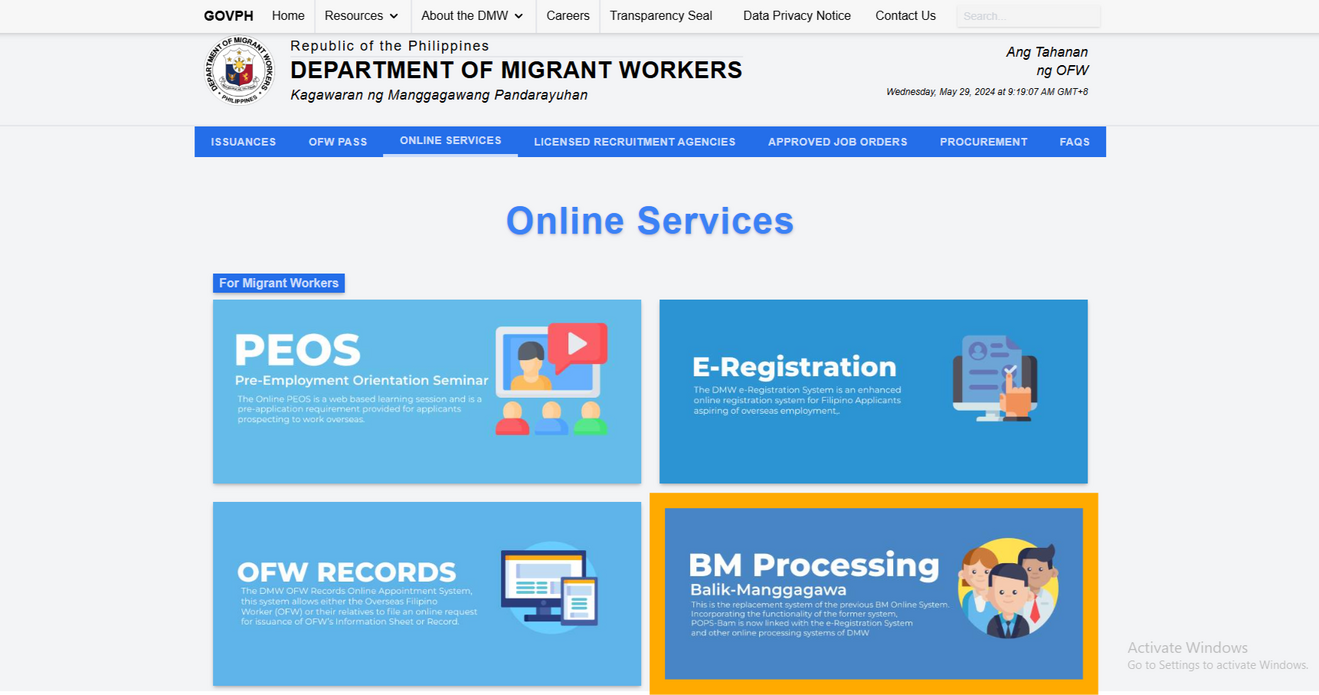1319x695 pixels.
Task: Click the Wednesday, May 29, 2024 timestamp
Action: (x=987, y=92)
